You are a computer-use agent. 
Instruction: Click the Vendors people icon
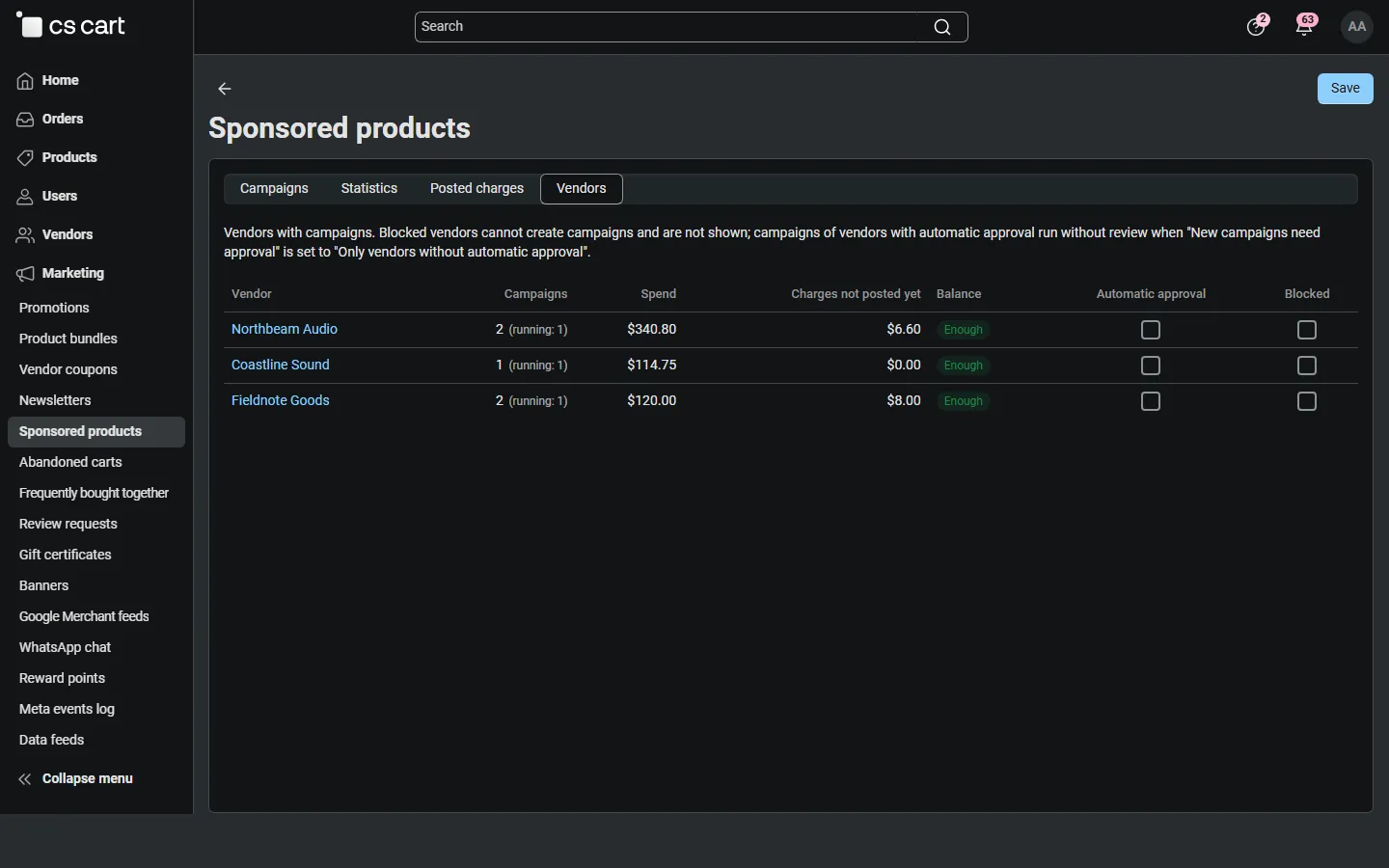[x=25, y=235]
